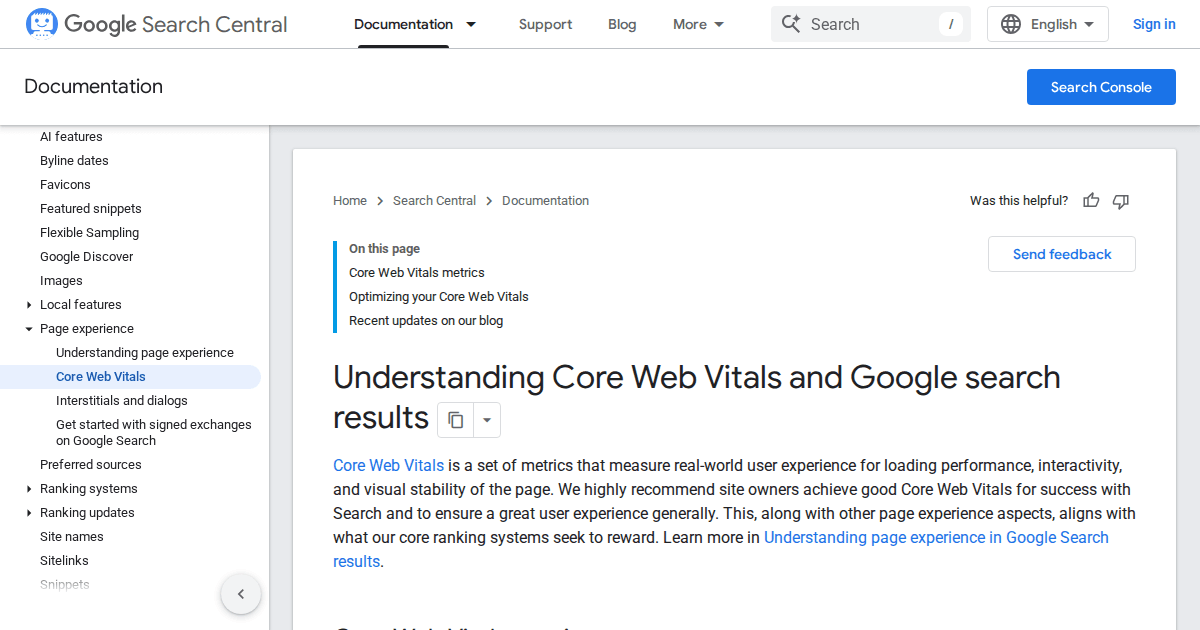This screenshot has height=630, width=1200.
Task: Open the More menu dropdown
Action: pos(699,24)
